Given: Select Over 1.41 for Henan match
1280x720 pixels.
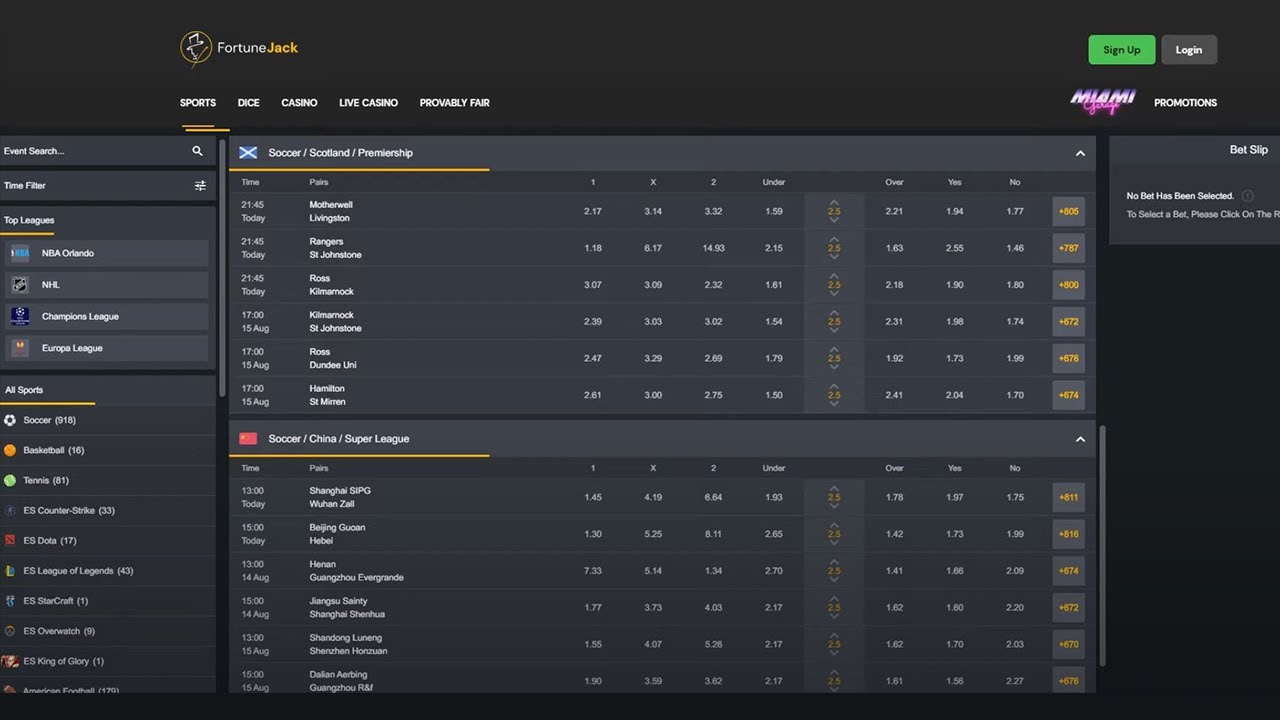Looking at the screenshot, I should pyautogui.click(x=894, y=571).
